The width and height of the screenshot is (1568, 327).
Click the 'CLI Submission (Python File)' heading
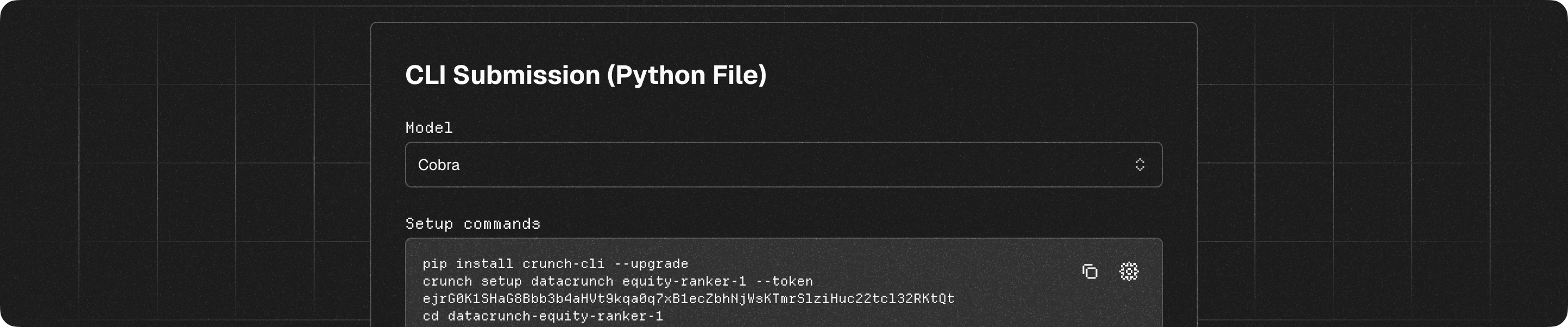tap(586, 76)
